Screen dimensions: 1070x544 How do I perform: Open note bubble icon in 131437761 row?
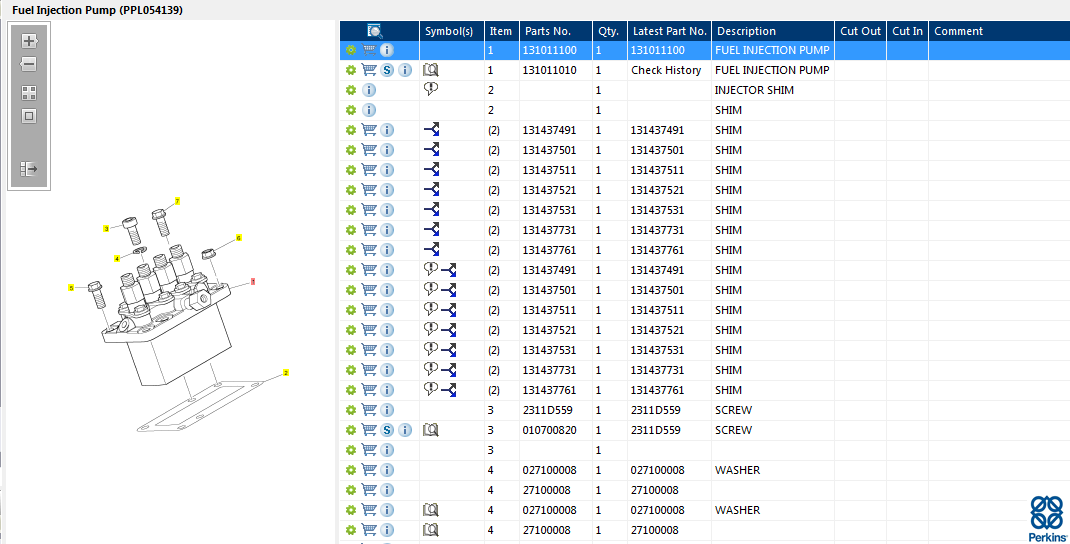pos(431,389)
